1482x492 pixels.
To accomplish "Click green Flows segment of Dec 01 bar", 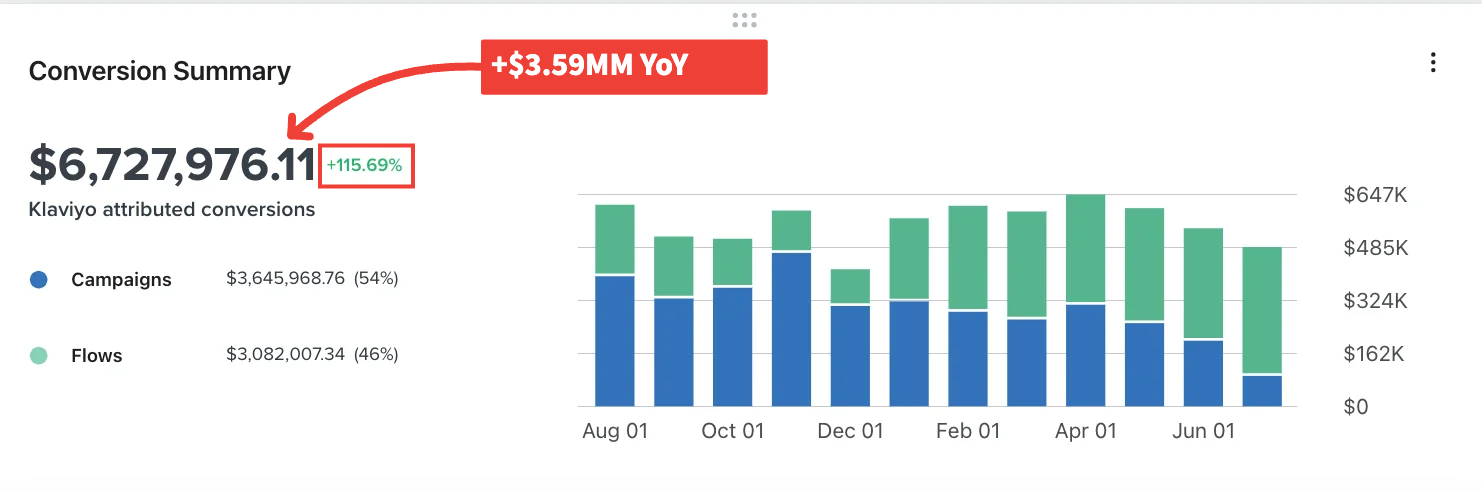I will (850, 286).
